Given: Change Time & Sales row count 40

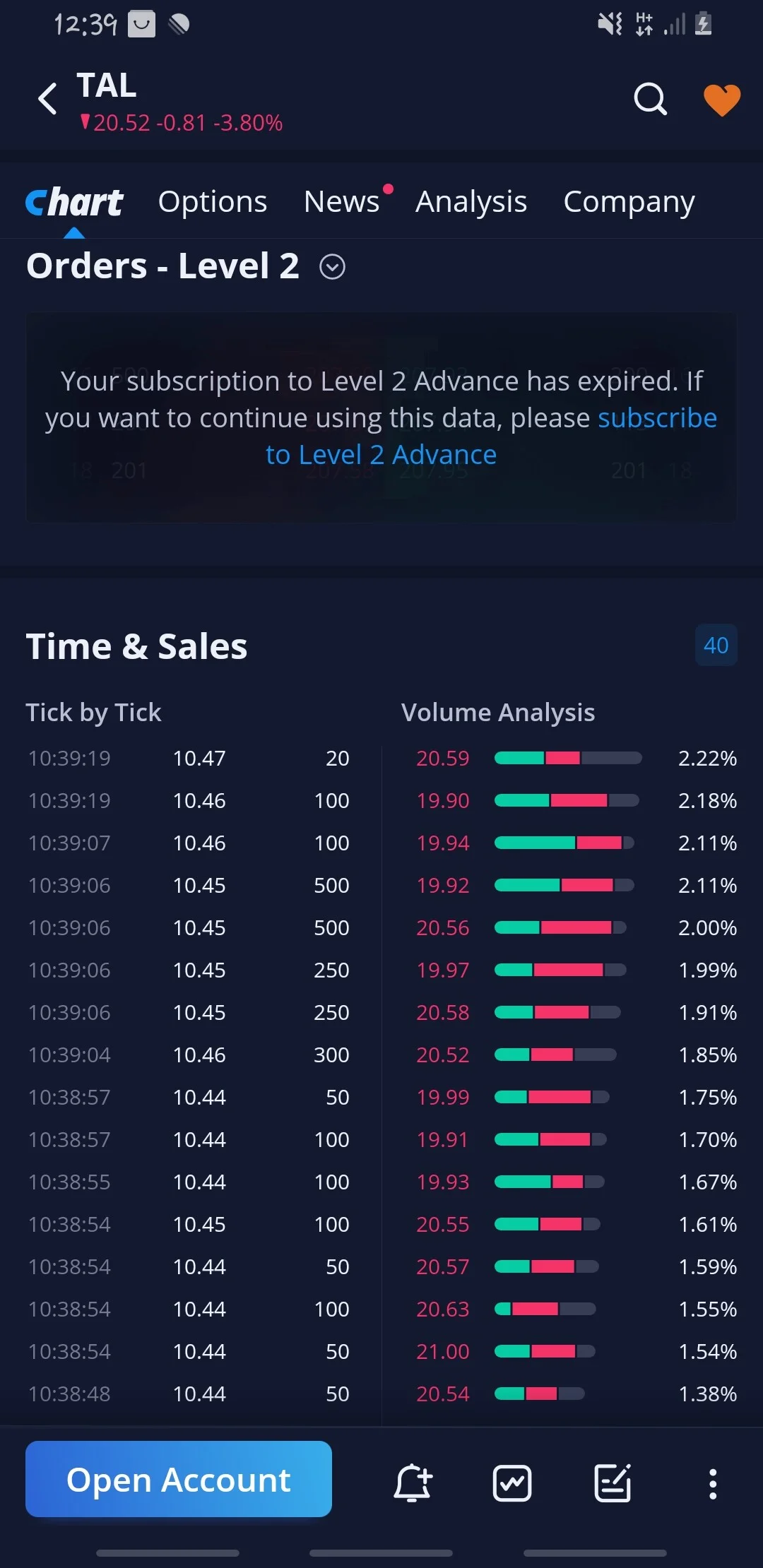Looking at the screenshot, I should click(716, 645).
